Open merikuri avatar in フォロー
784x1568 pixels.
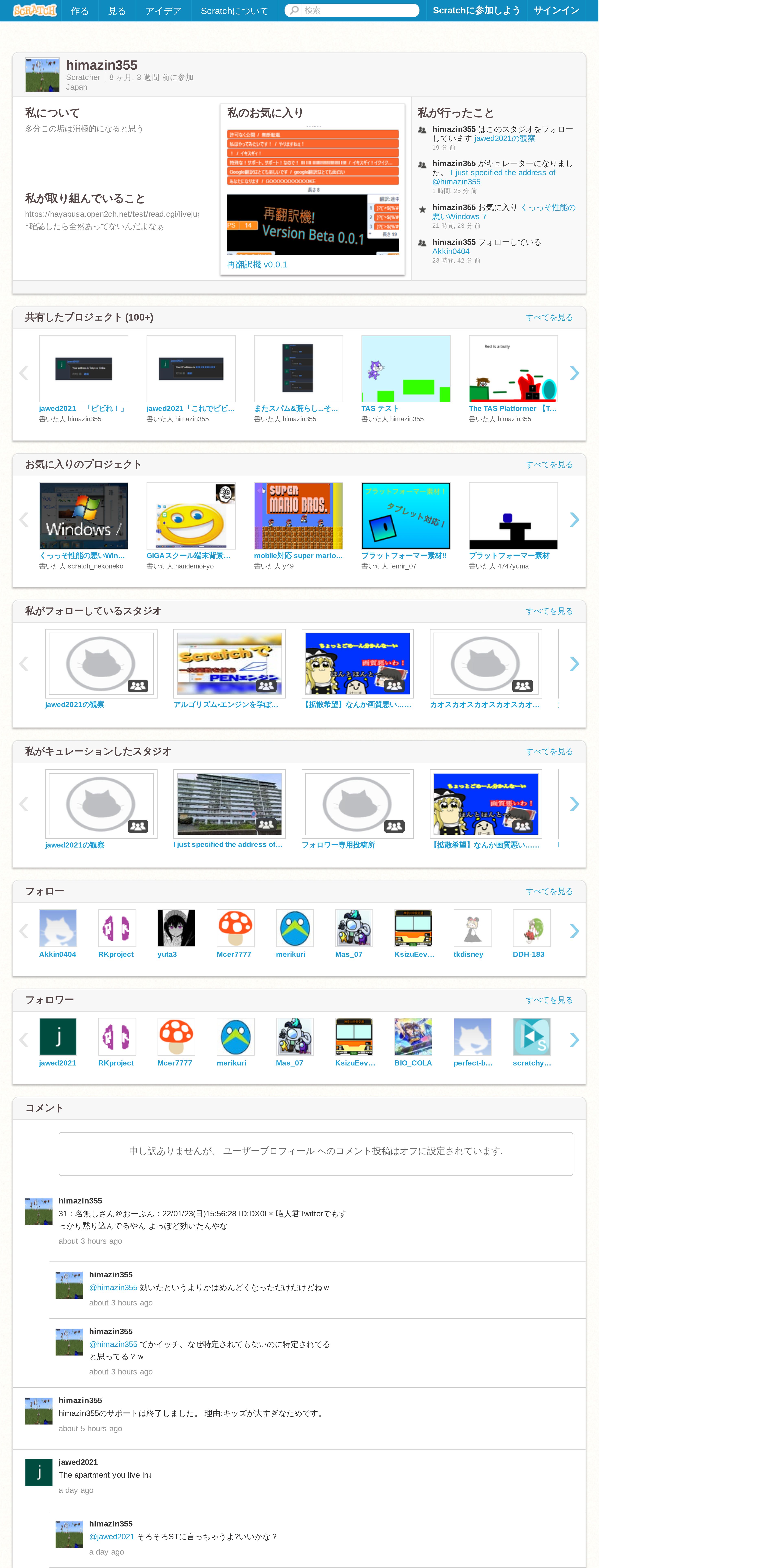click(x=295, y=928)
